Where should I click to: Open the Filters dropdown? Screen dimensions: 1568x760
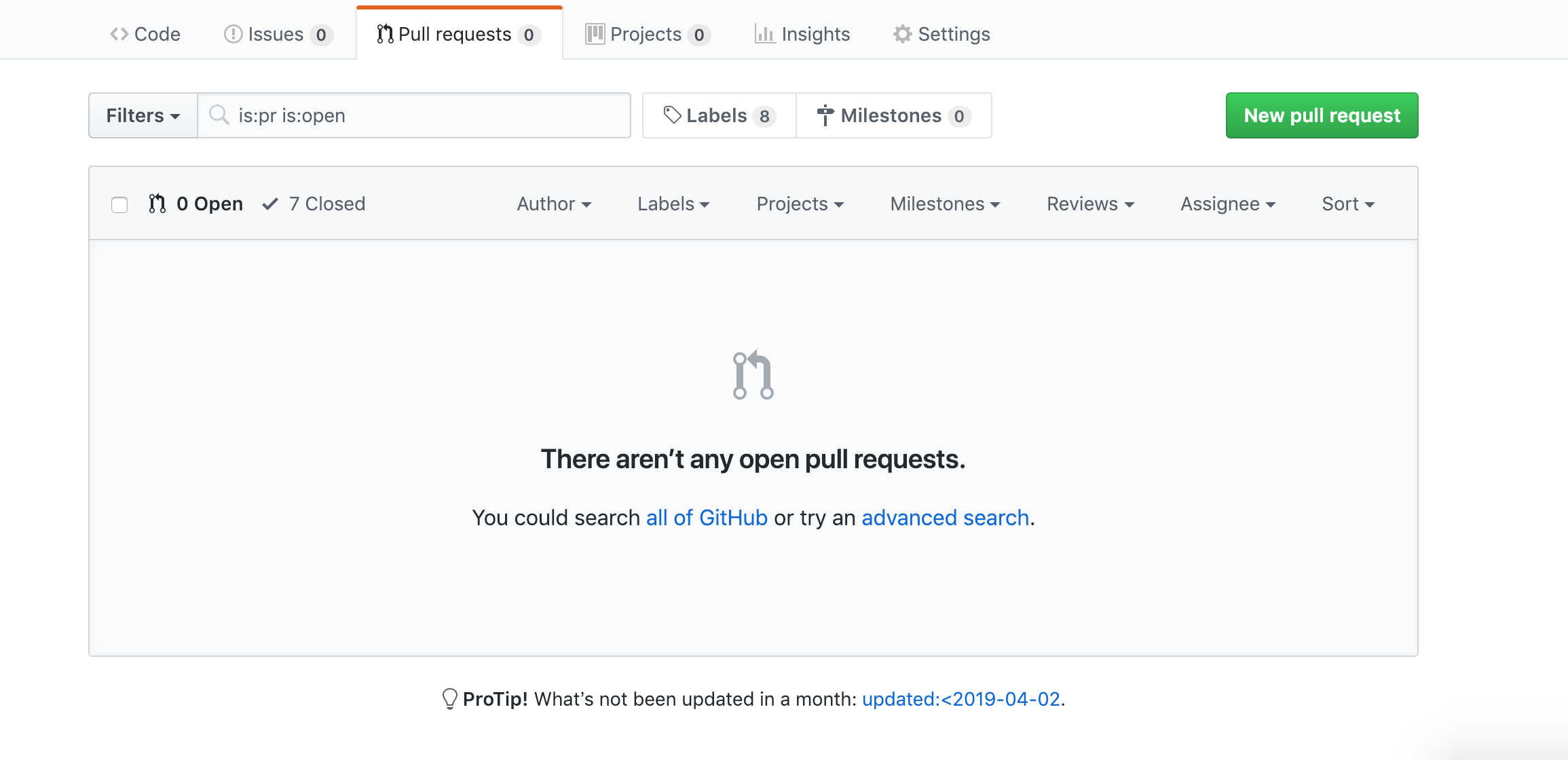tap(143, 115)
